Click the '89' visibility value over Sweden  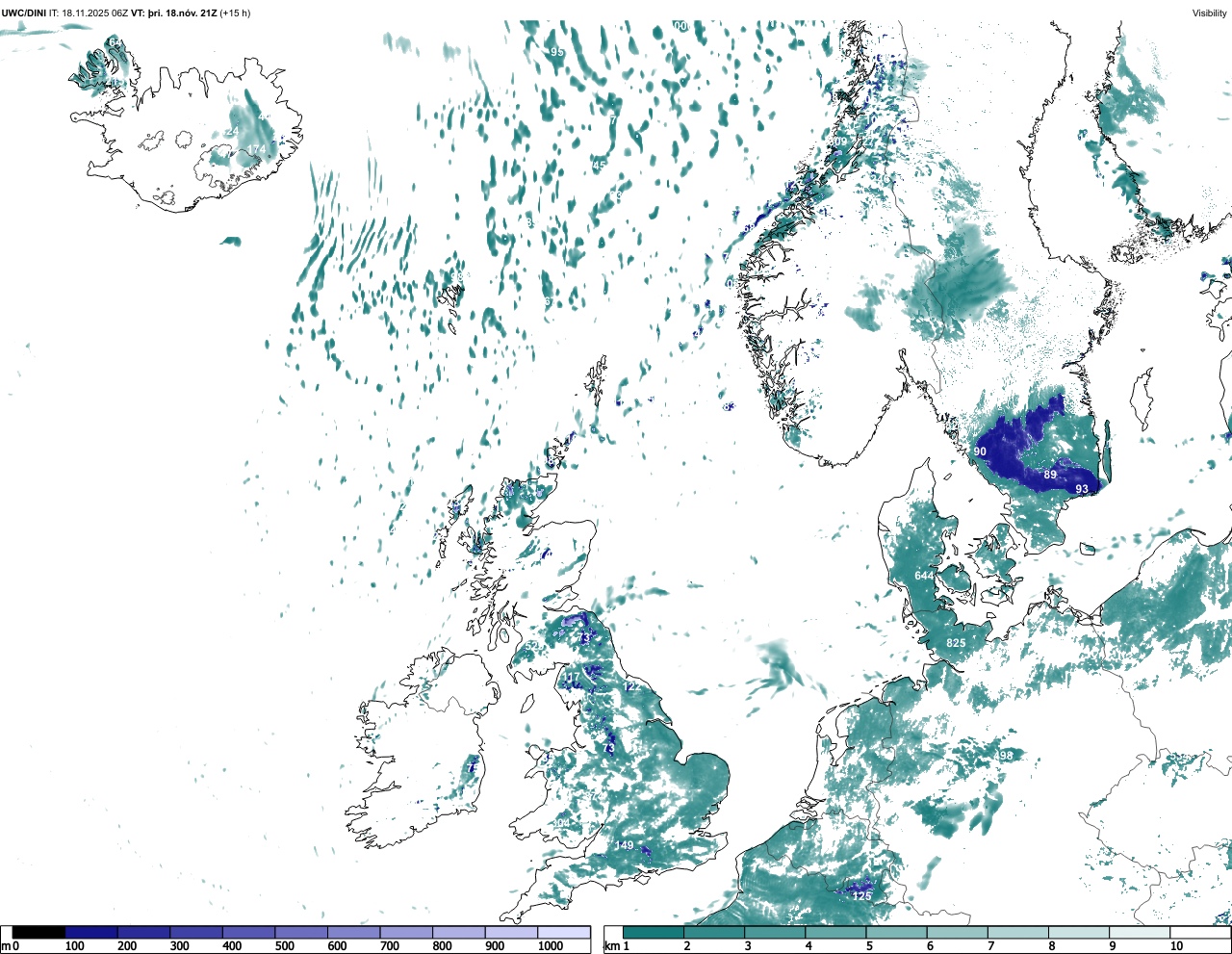tap(1050, 475)
